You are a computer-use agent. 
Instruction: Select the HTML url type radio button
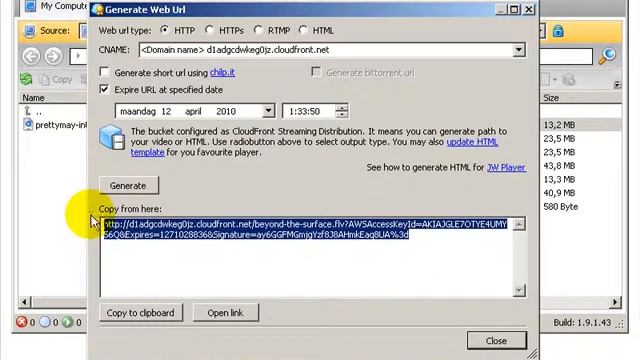303,30
